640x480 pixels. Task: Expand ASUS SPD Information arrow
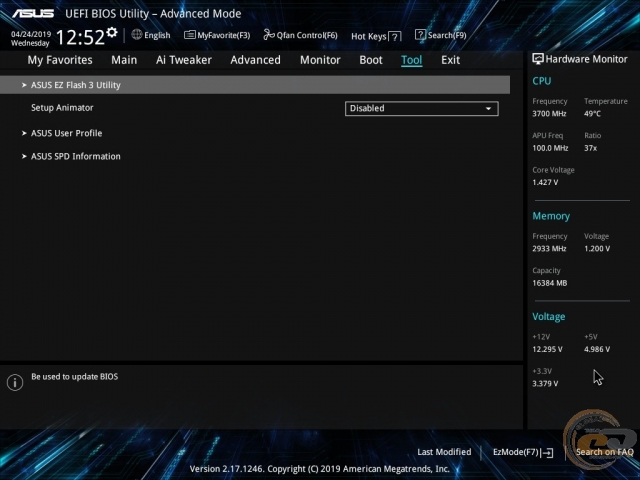pyautogui.click(x=24, y=156)
